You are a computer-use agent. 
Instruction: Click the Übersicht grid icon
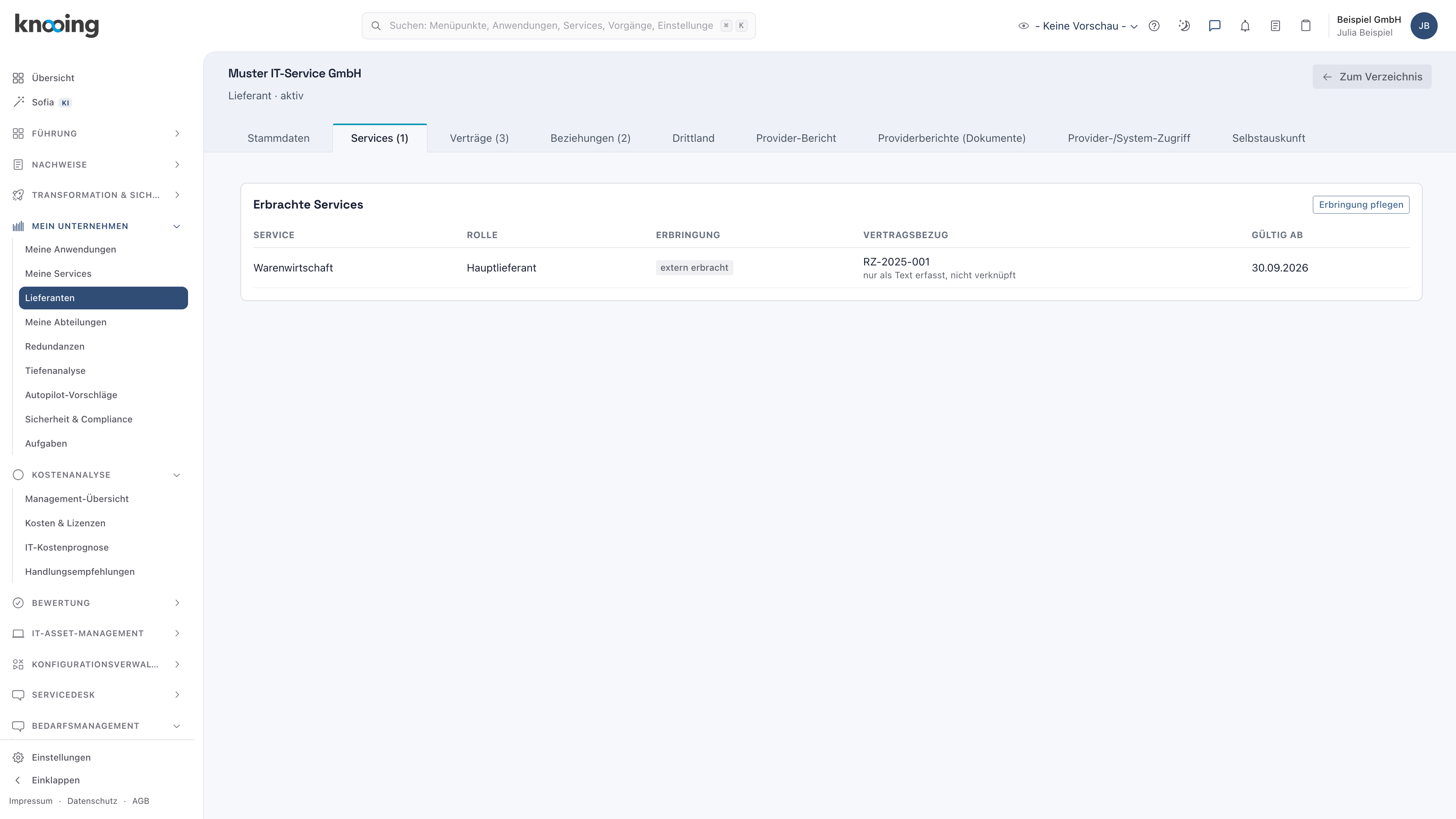[18, 78]
